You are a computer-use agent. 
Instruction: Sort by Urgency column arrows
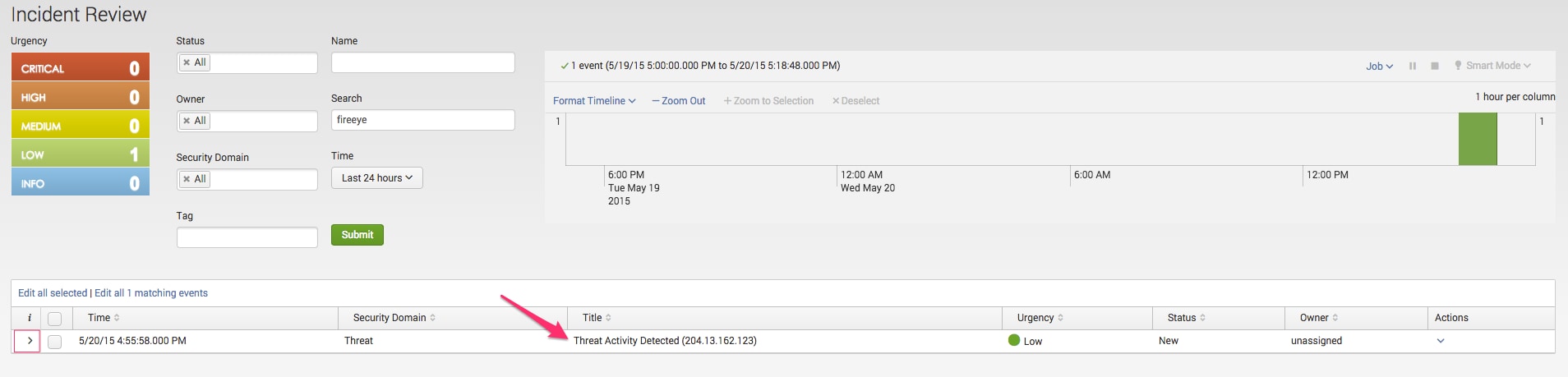1061,318
